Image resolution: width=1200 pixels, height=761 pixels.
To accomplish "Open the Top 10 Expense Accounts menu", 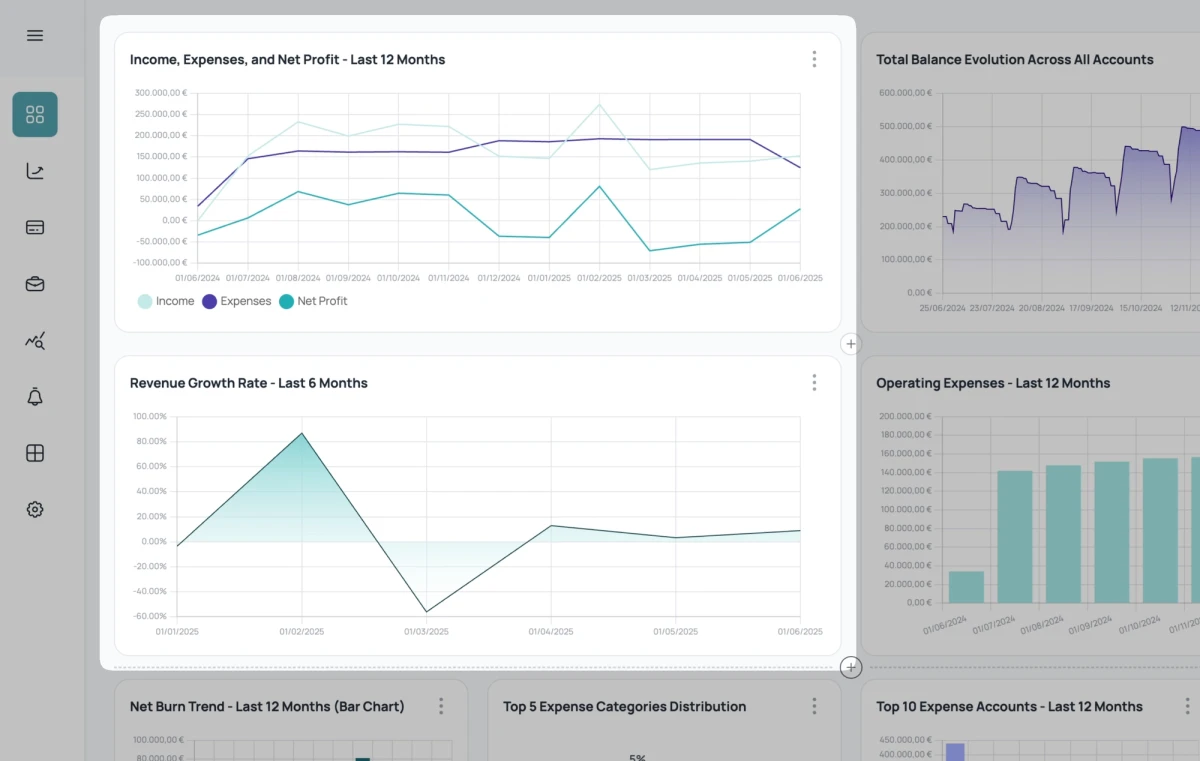I will (1186, 706).
